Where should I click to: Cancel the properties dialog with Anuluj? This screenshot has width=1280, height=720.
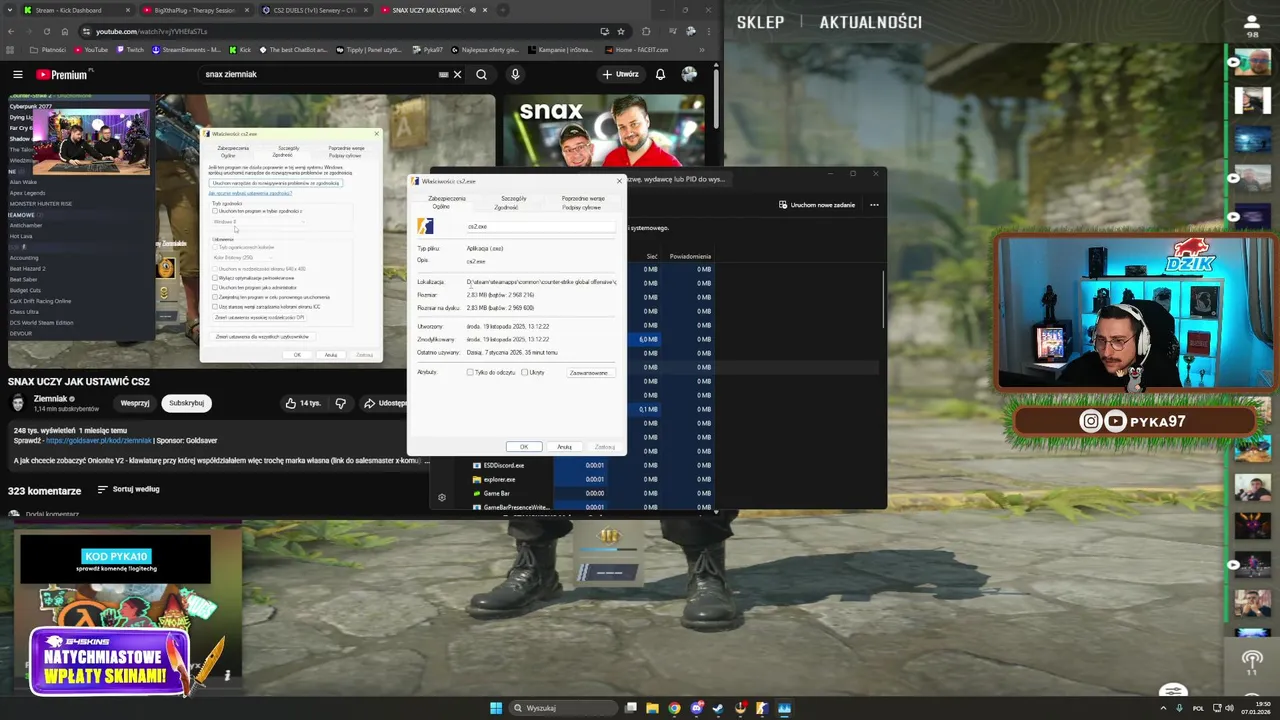coord(564,447)
